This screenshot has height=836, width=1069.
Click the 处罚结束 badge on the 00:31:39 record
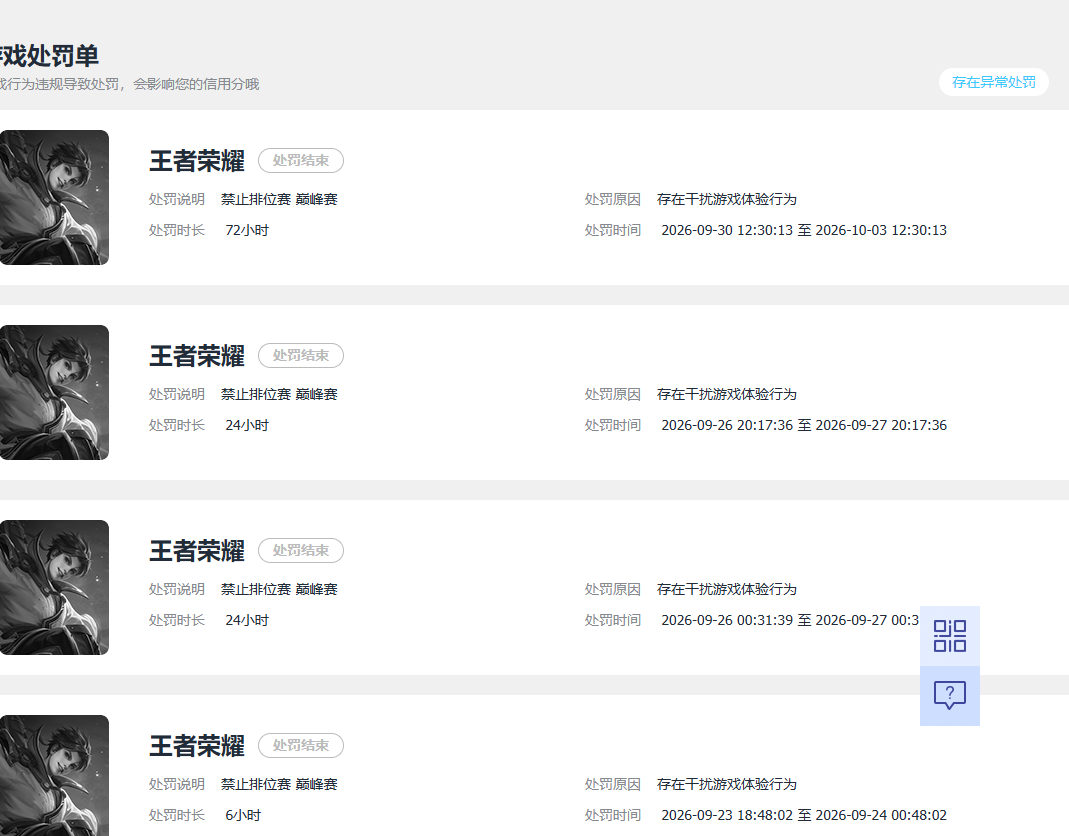click(301, 550)
